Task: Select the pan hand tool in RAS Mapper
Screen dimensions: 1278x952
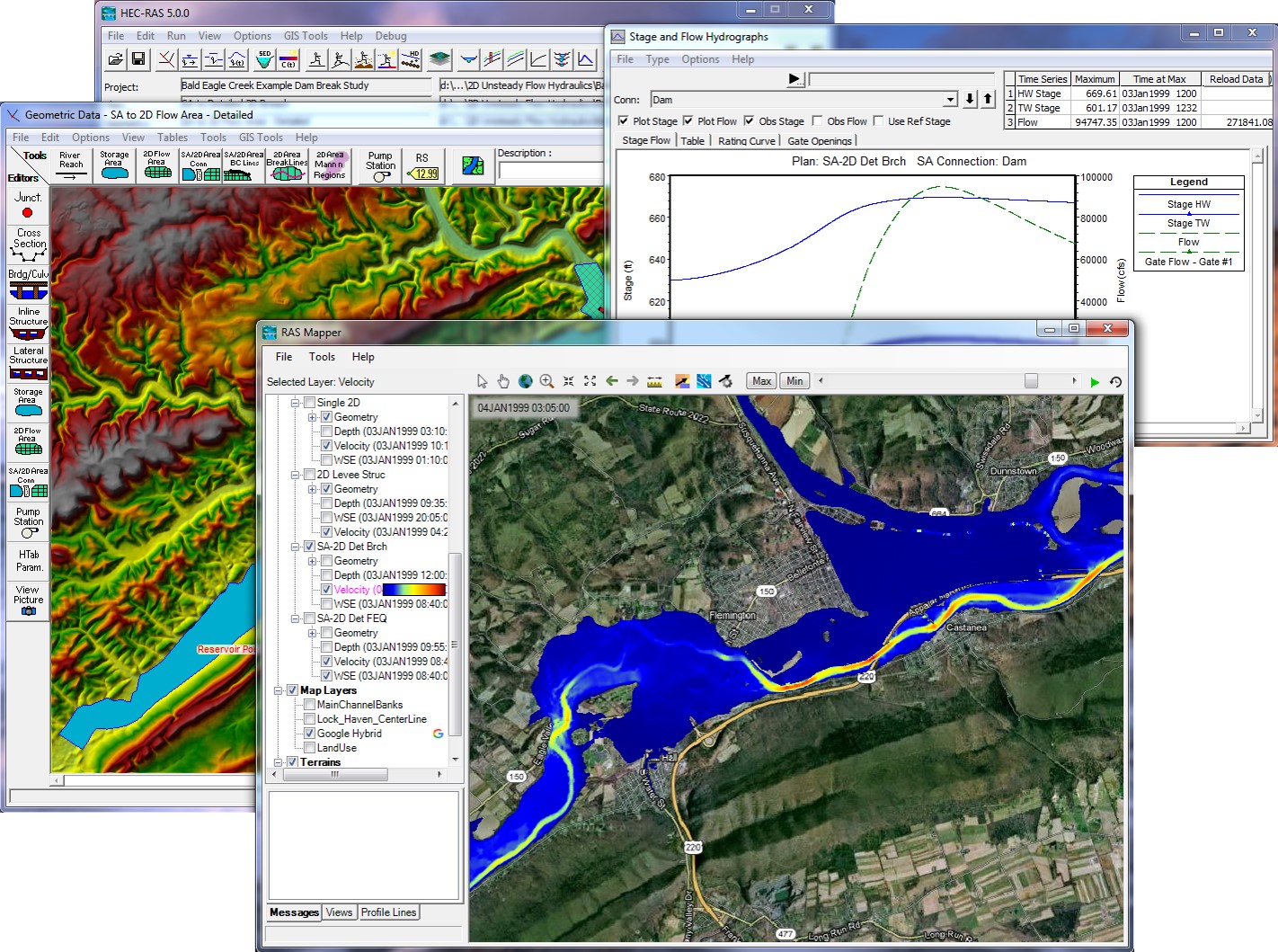Action: (x=503, y=381)
